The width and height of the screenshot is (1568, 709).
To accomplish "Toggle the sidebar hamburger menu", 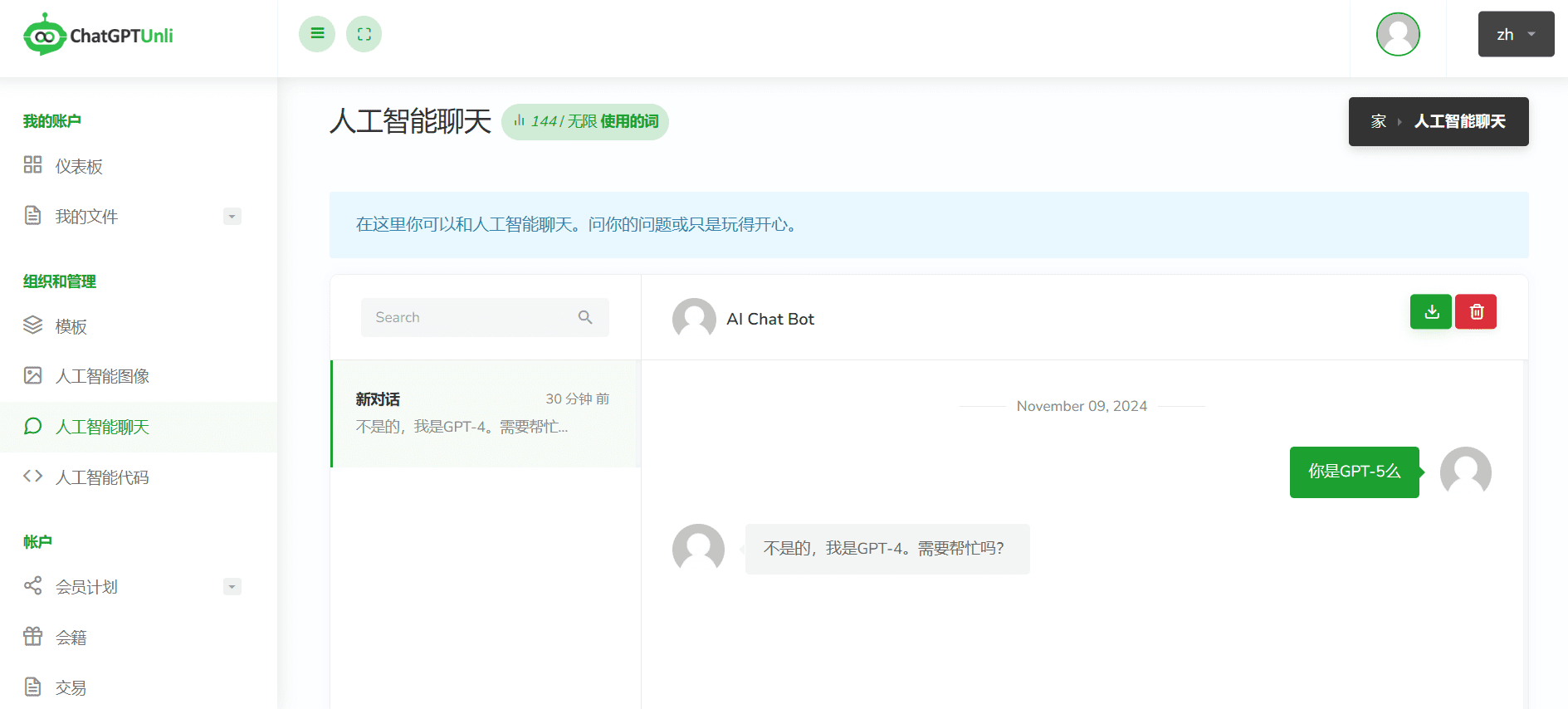I will 317,34.
